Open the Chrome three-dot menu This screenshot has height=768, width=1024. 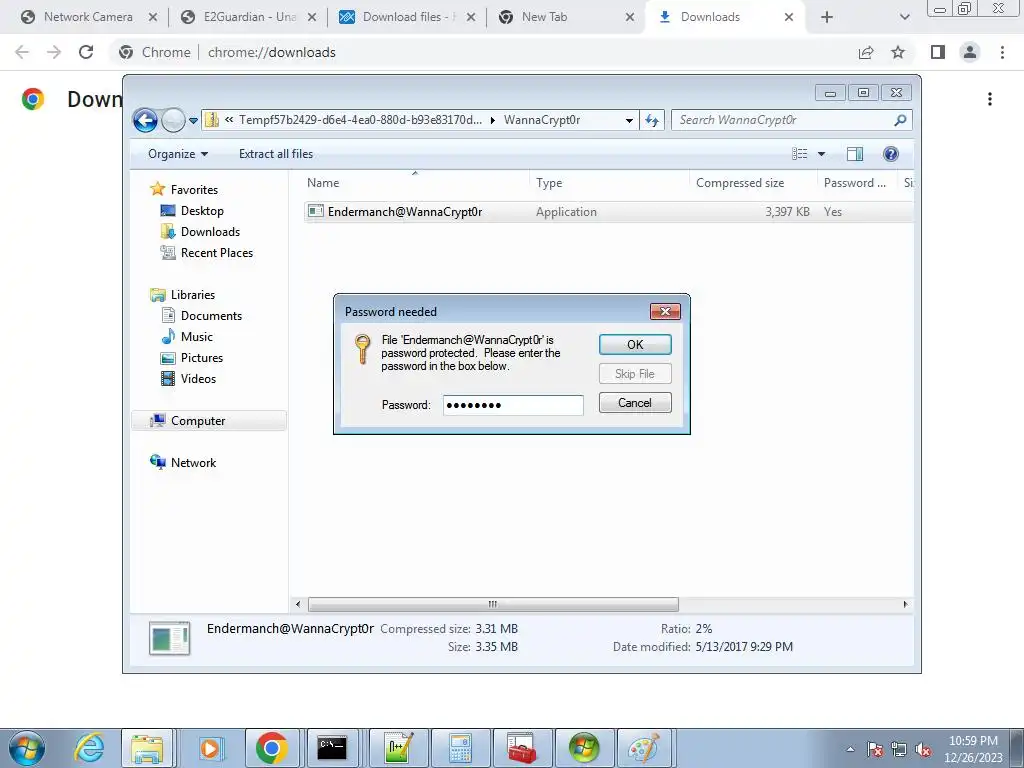click(x=1002, y=52)
